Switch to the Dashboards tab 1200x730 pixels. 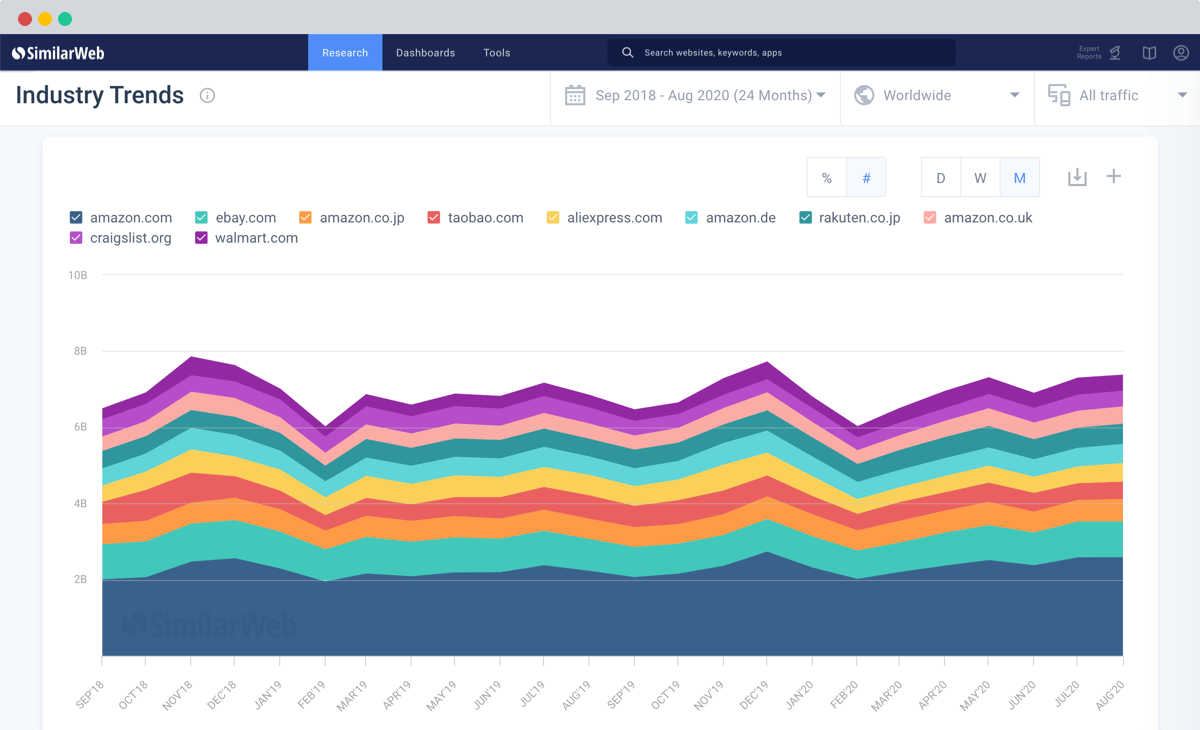pos(425,53)
